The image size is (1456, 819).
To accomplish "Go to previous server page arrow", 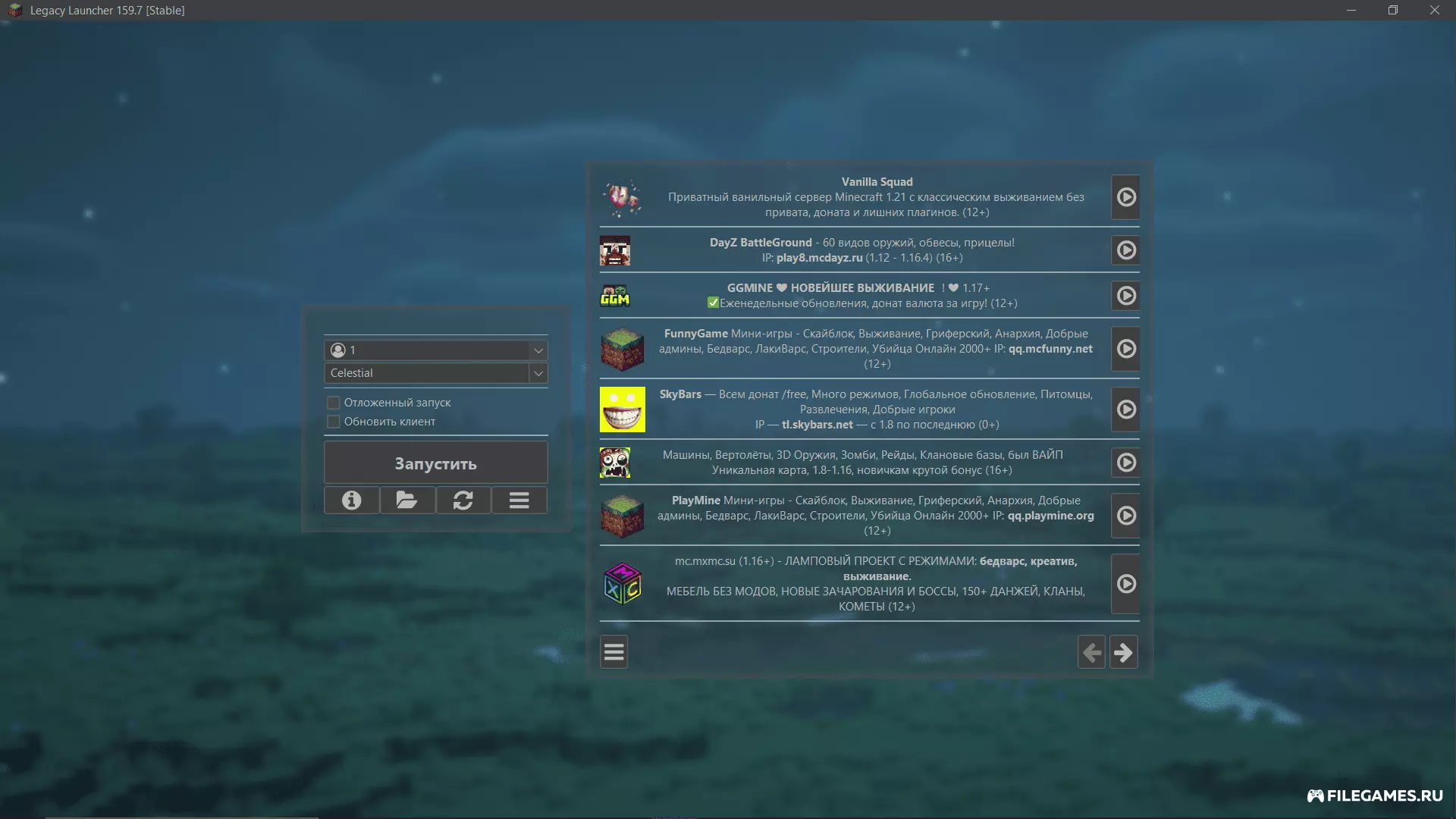I will pyautogui.click(x=1092, y=652).
